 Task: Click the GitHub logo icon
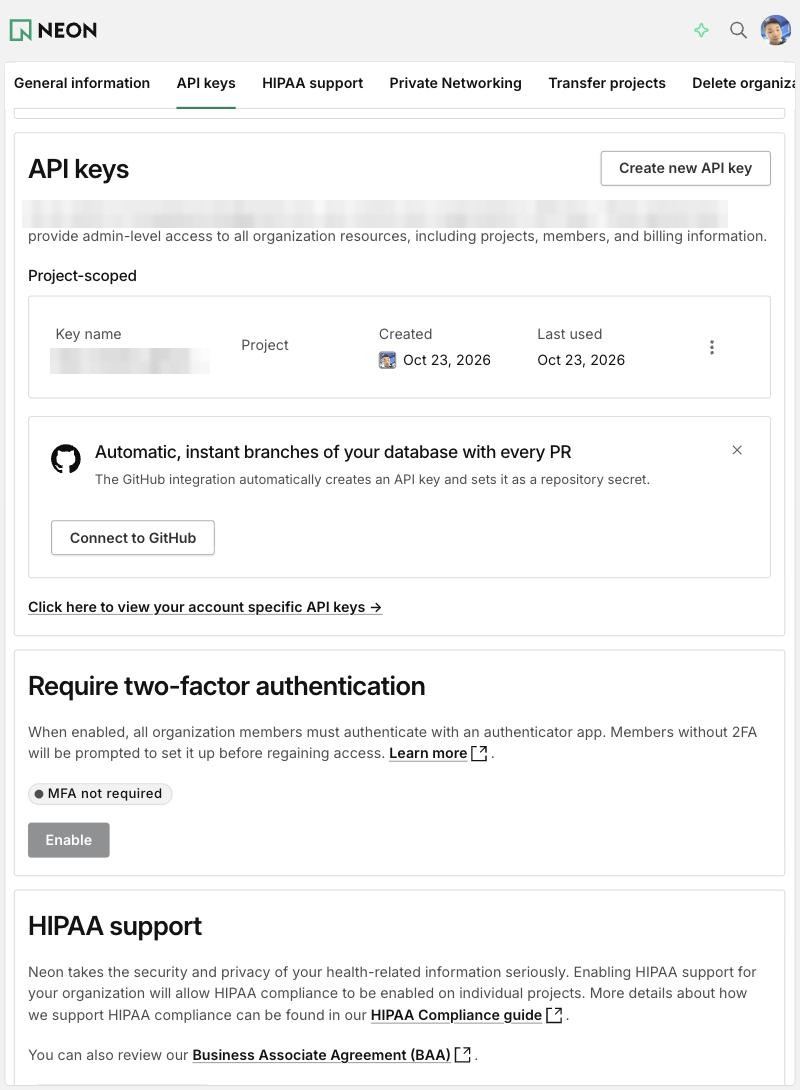coord(66,459)
